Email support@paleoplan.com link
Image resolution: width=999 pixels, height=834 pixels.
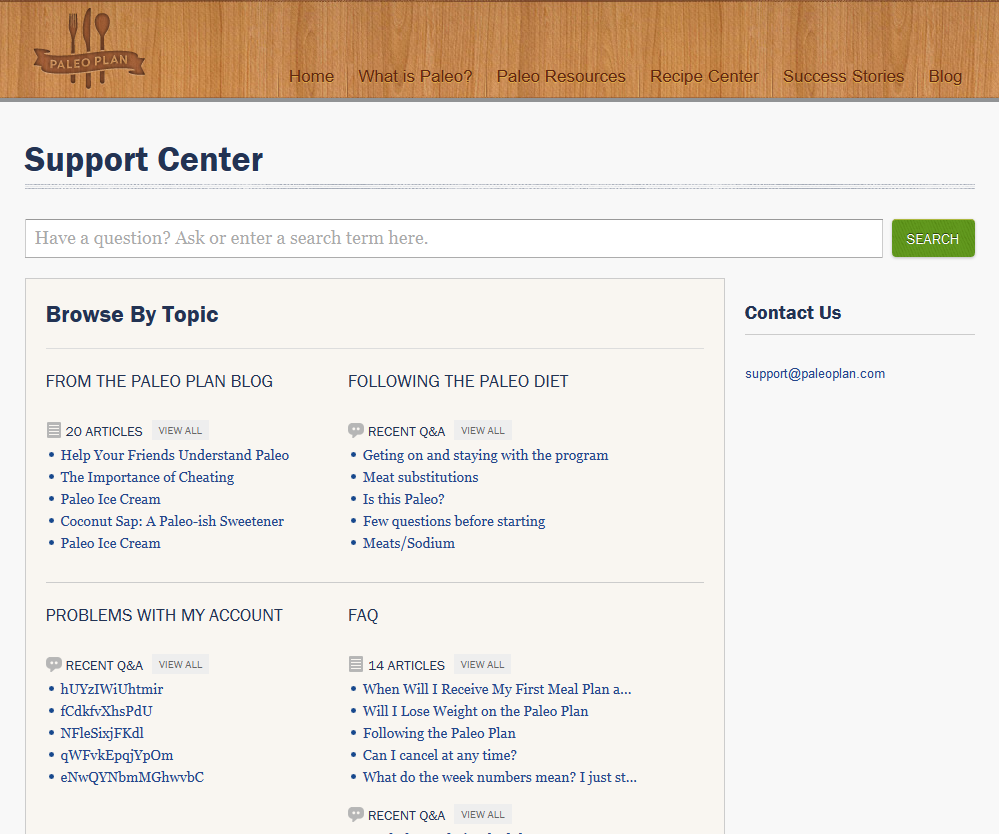[815, 374]
